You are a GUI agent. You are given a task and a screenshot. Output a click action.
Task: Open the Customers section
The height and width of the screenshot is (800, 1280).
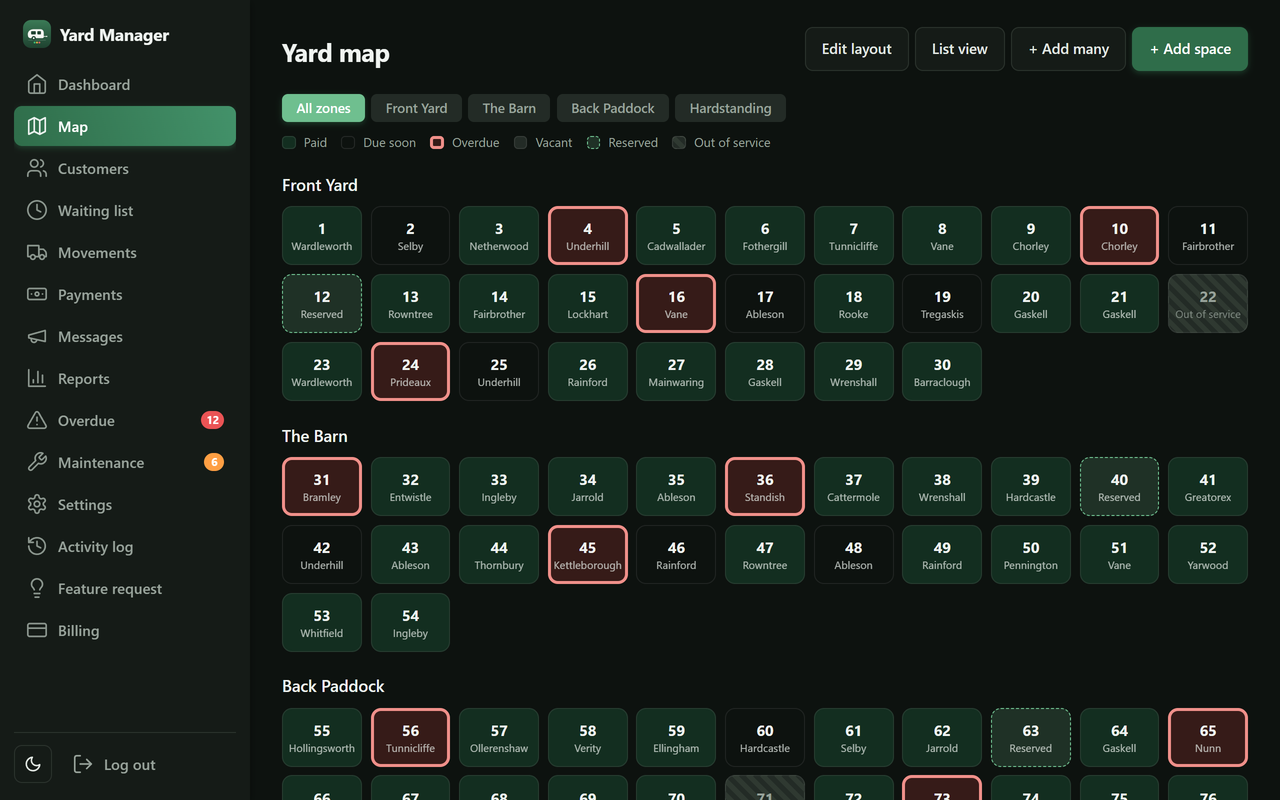125,168
